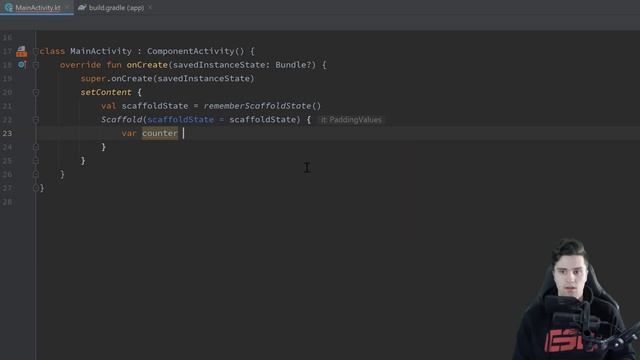
Task: Click line number 28 in the gutter
Action: 7,202
